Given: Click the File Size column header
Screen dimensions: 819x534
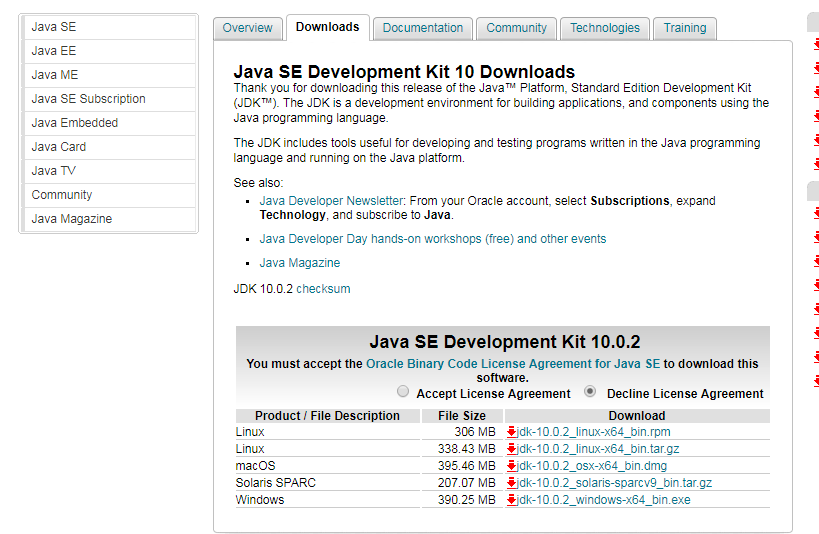Looking at the screenshot, I should tap(462, 416).
